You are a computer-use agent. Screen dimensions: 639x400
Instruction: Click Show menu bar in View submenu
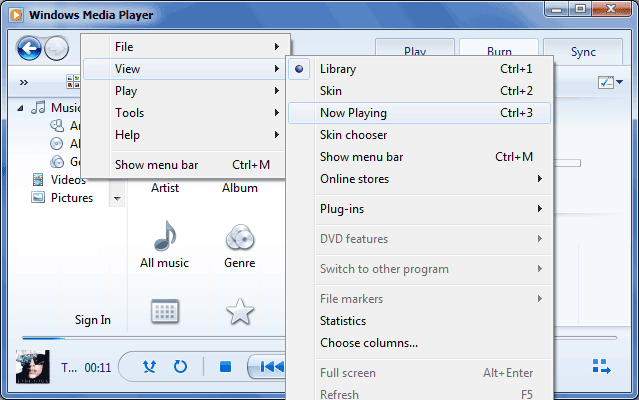coord(419,157)
